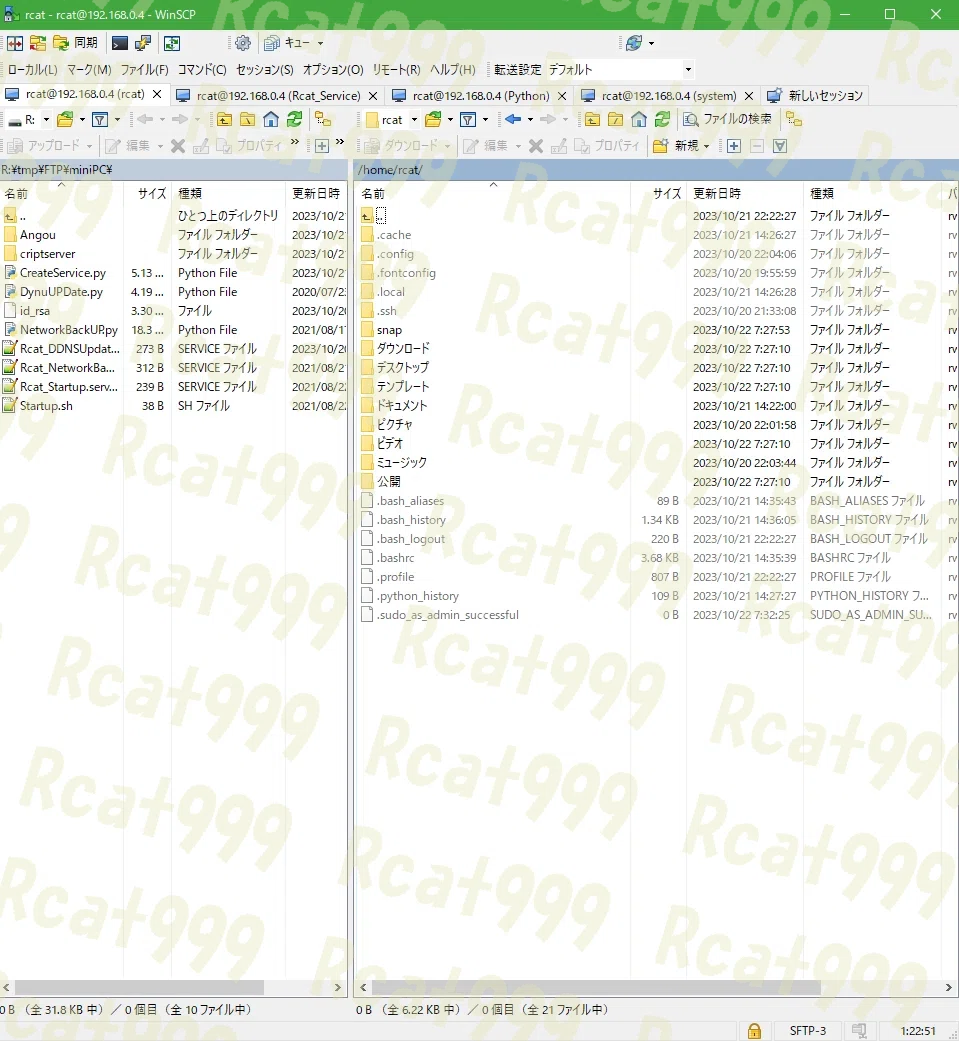Image resolution: width=959 pixels, height=1041 pixels.
Task: Select CreateService.py in local panel
Action: (x=62, y=273)
